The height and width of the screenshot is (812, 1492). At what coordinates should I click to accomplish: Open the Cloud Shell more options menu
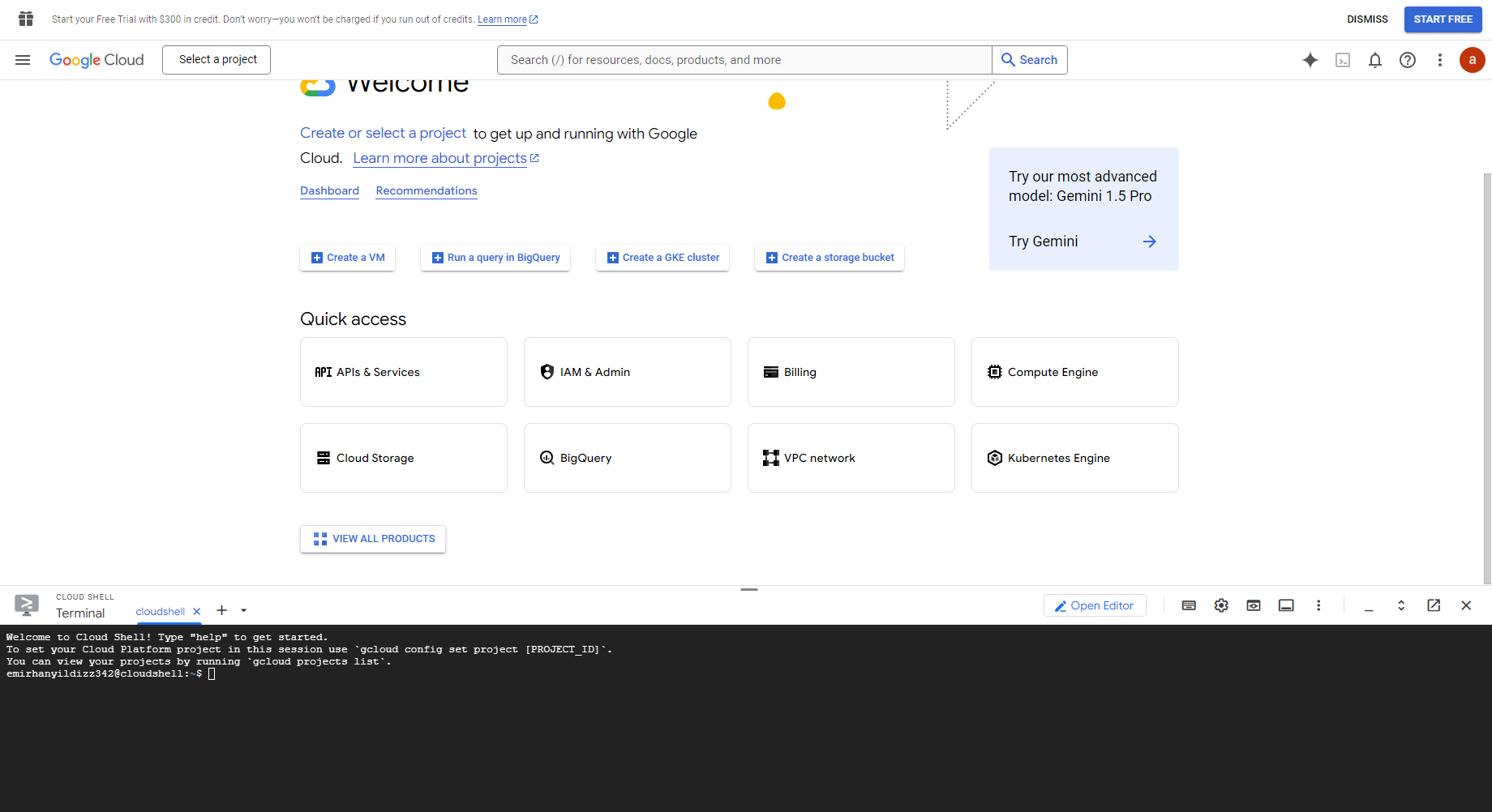tap(1318, 605)
